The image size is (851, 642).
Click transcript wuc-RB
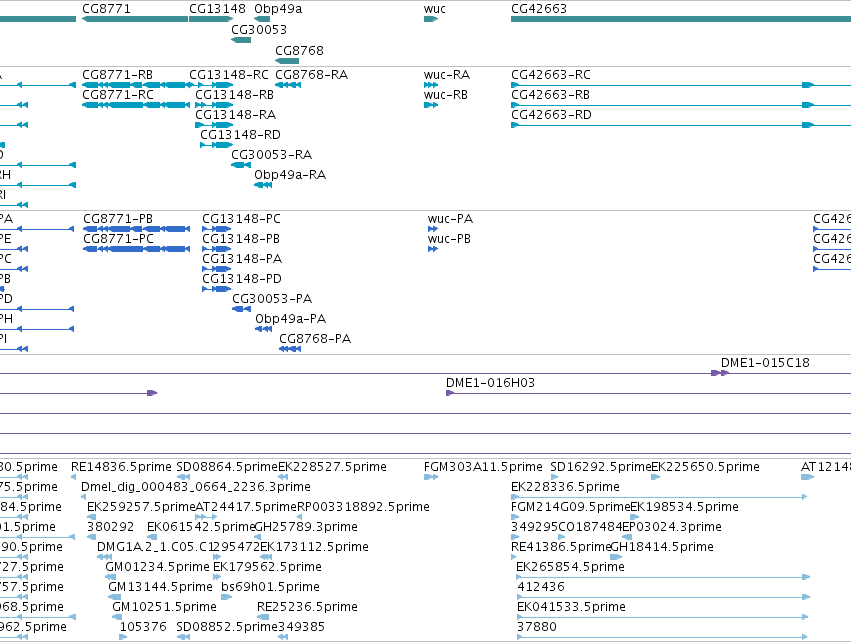[446, 94]
